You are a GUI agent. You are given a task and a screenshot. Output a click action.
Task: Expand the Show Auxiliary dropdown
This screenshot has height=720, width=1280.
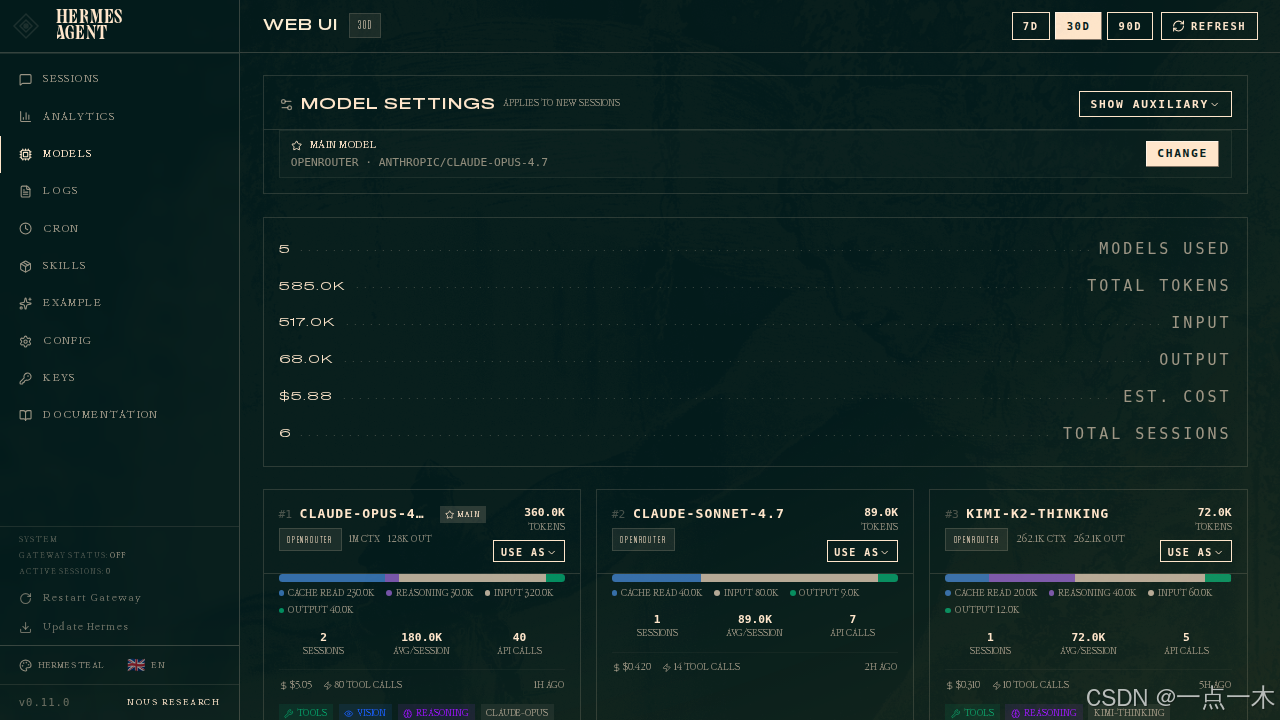1155,104
